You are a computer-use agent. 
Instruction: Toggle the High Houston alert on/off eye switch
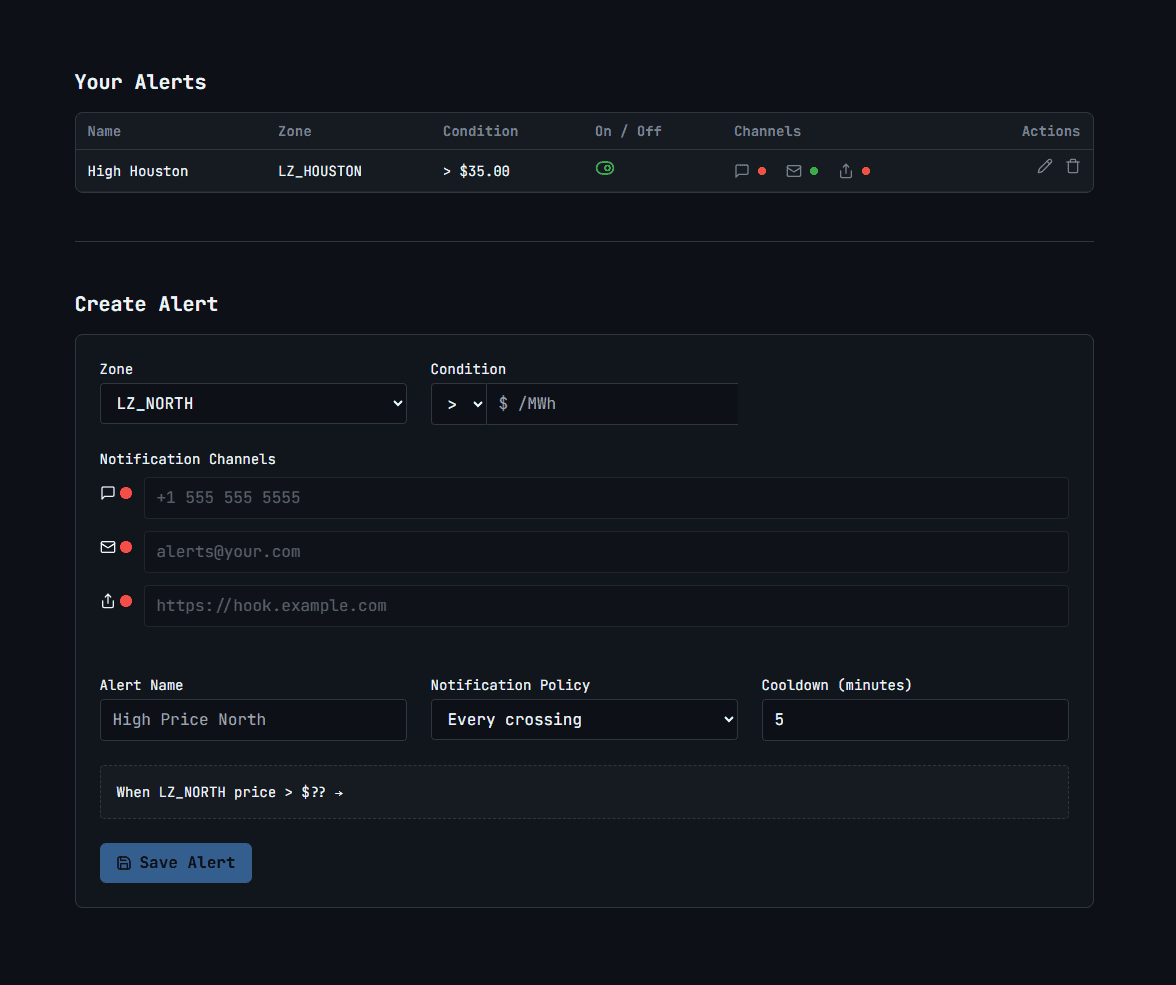[x=605, y=168]
